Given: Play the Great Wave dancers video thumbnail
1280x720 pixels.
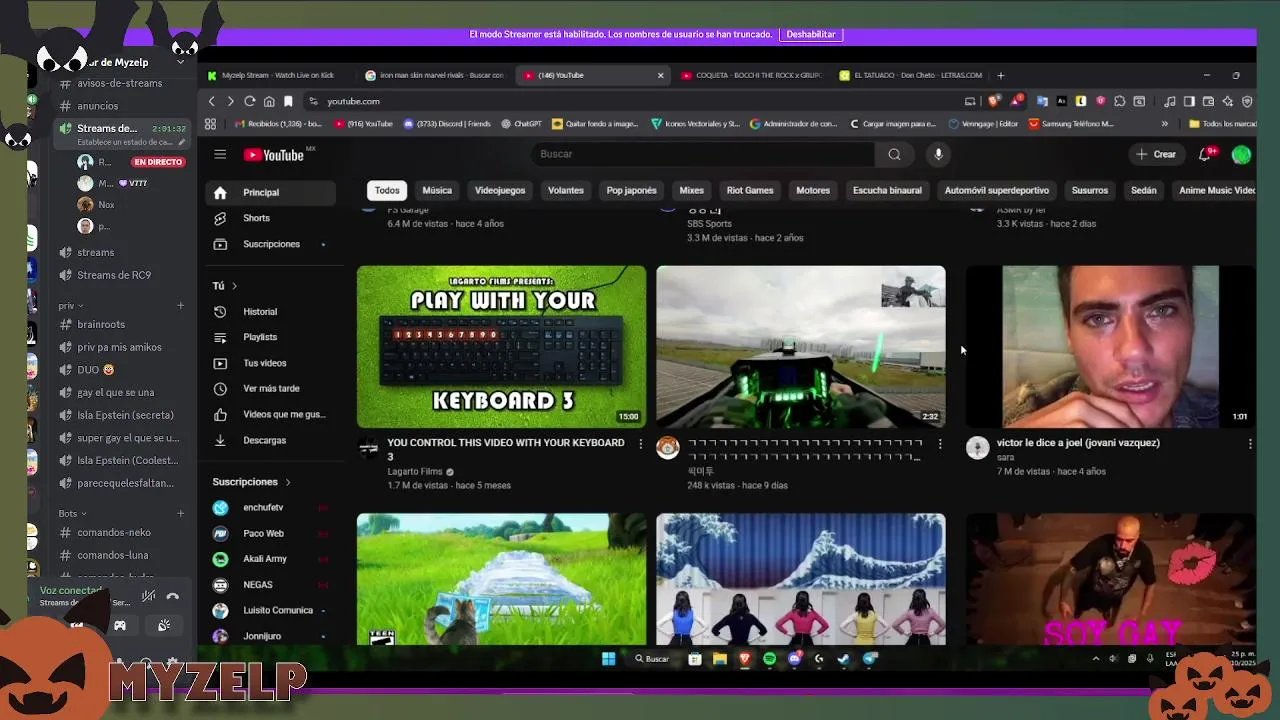Looking at the screenshot, I should pos(801,579).
